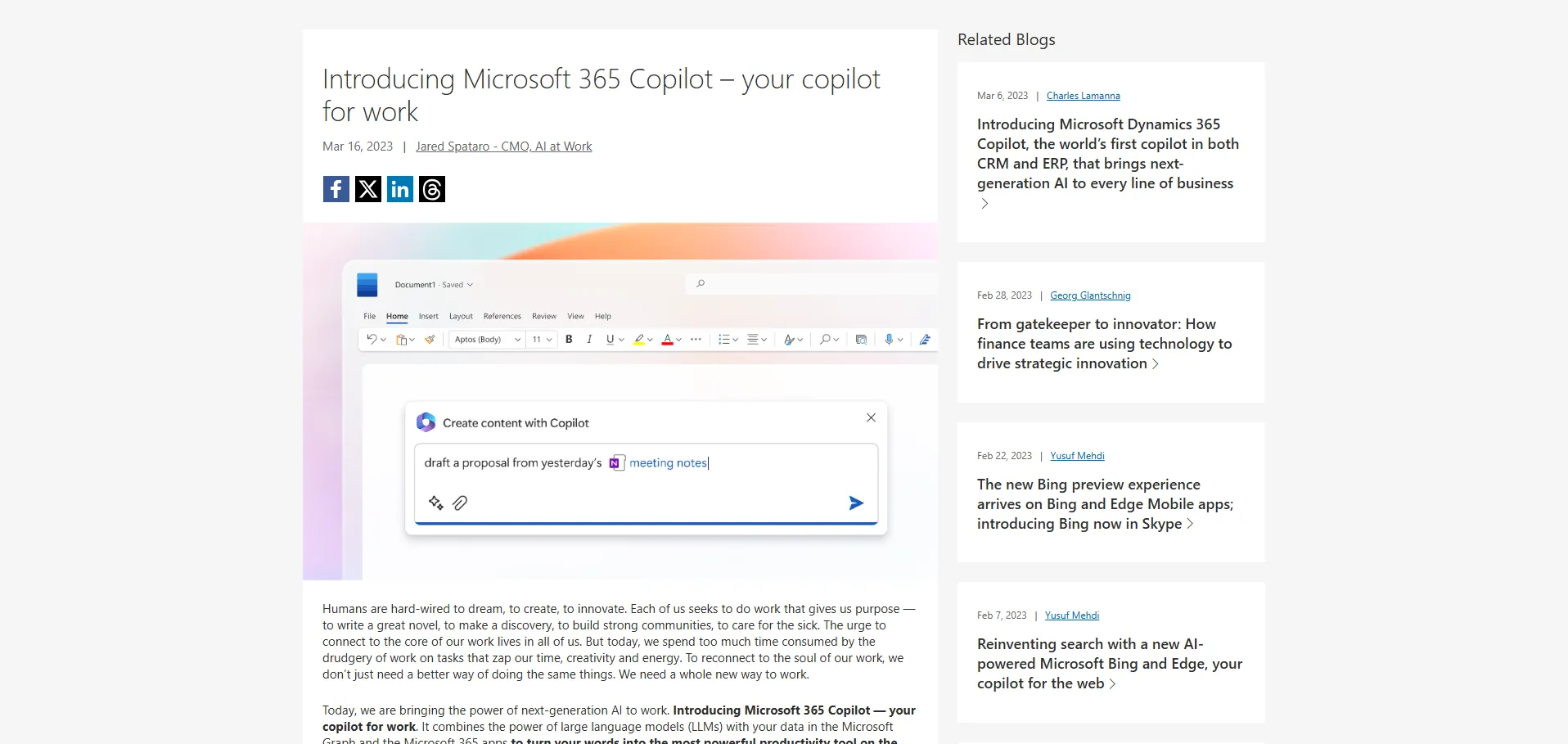Open the Aptos (Body) font dropdown
The height and width of the screenshot is (744, 1568).
click(x=487, y=340)
